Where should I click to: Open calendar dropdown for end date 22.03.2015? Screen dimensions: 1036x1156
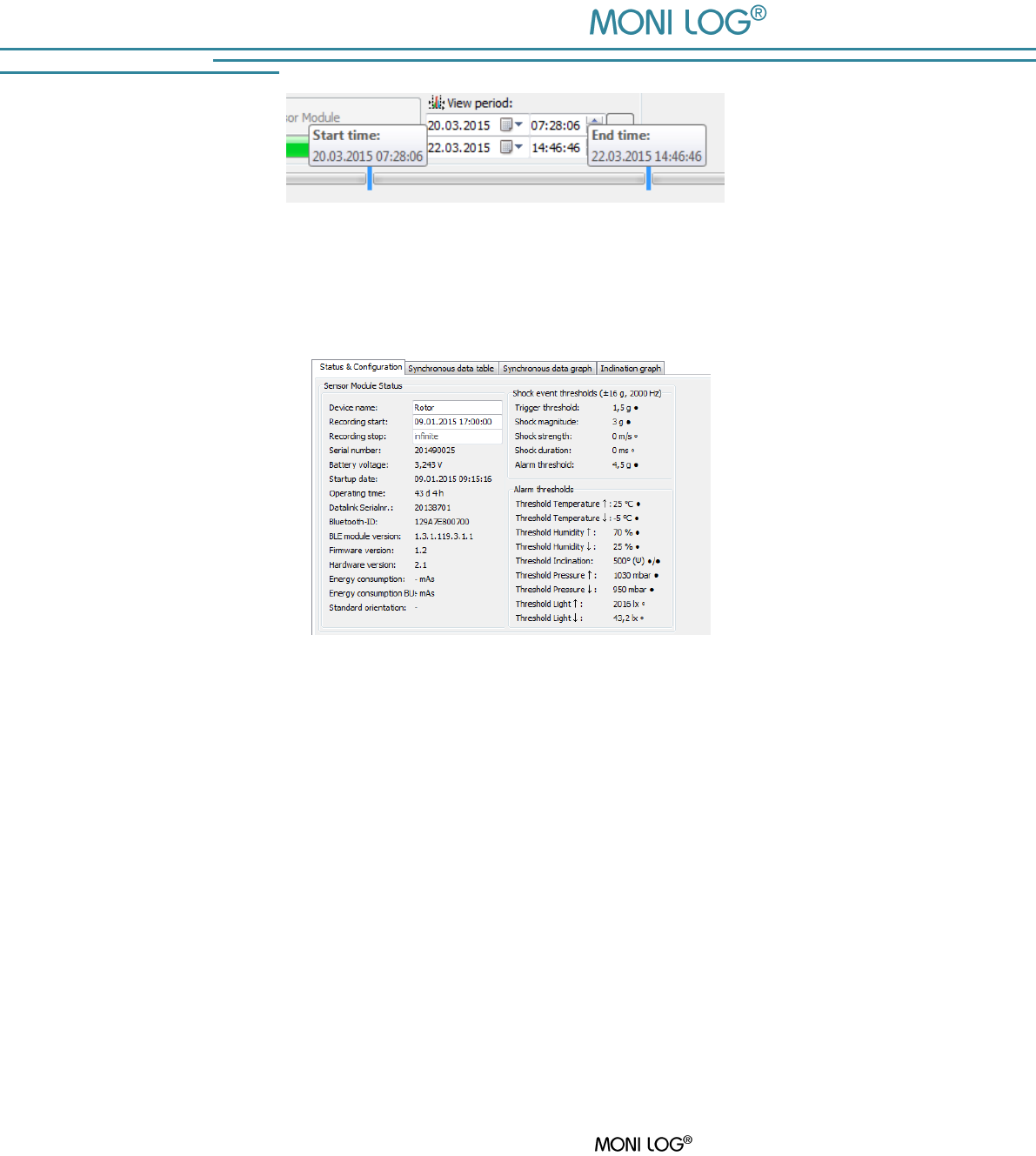511,148
